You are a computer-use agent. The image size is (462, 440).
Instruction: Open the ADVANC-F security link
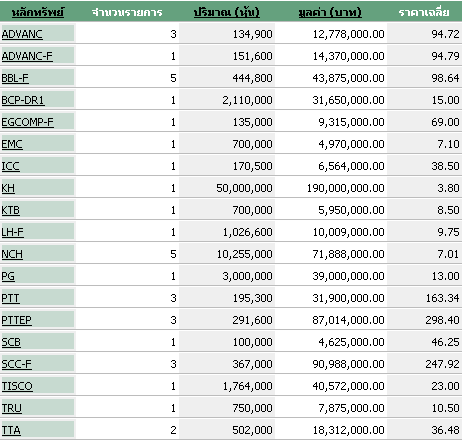(27, 56)
